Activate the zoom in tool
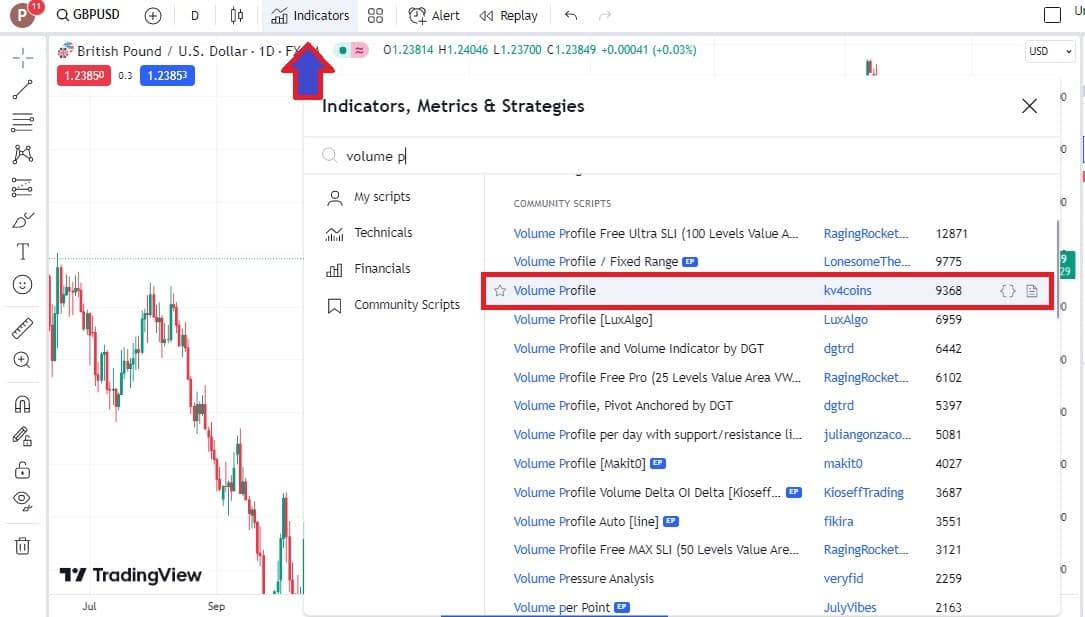1085x617 pixels. [x=22, y=360]
